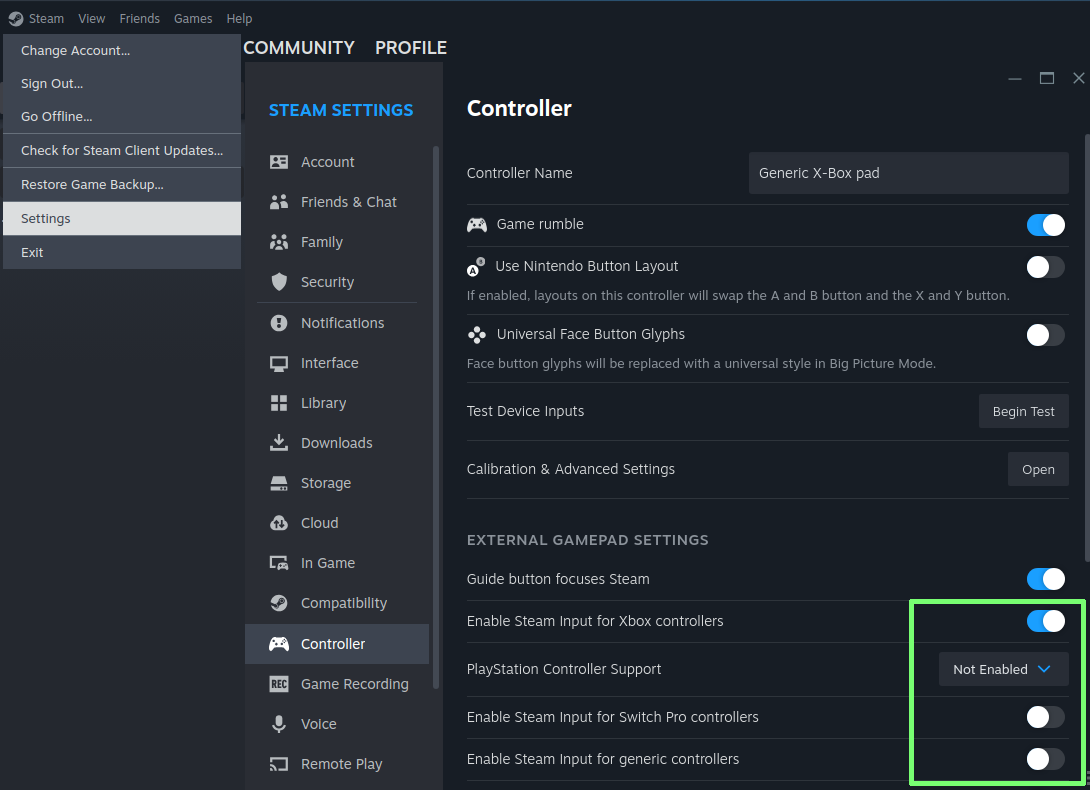
Task: Toggle Steam Input for Switch Pro controllers
Action: tap(1045, 717)
